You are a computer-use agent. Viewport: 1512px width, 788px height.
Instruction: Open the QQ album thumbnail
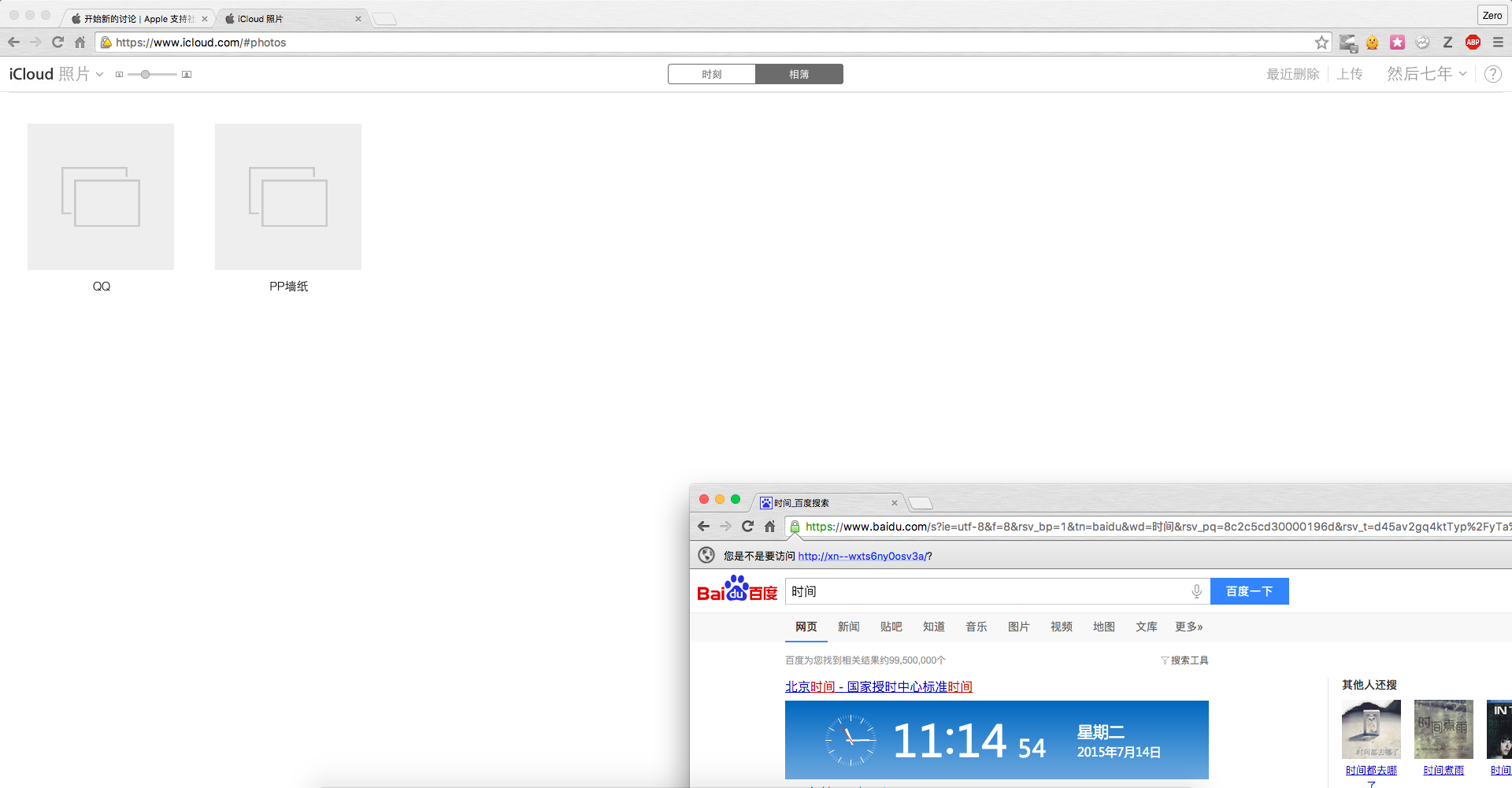(101, 197)
